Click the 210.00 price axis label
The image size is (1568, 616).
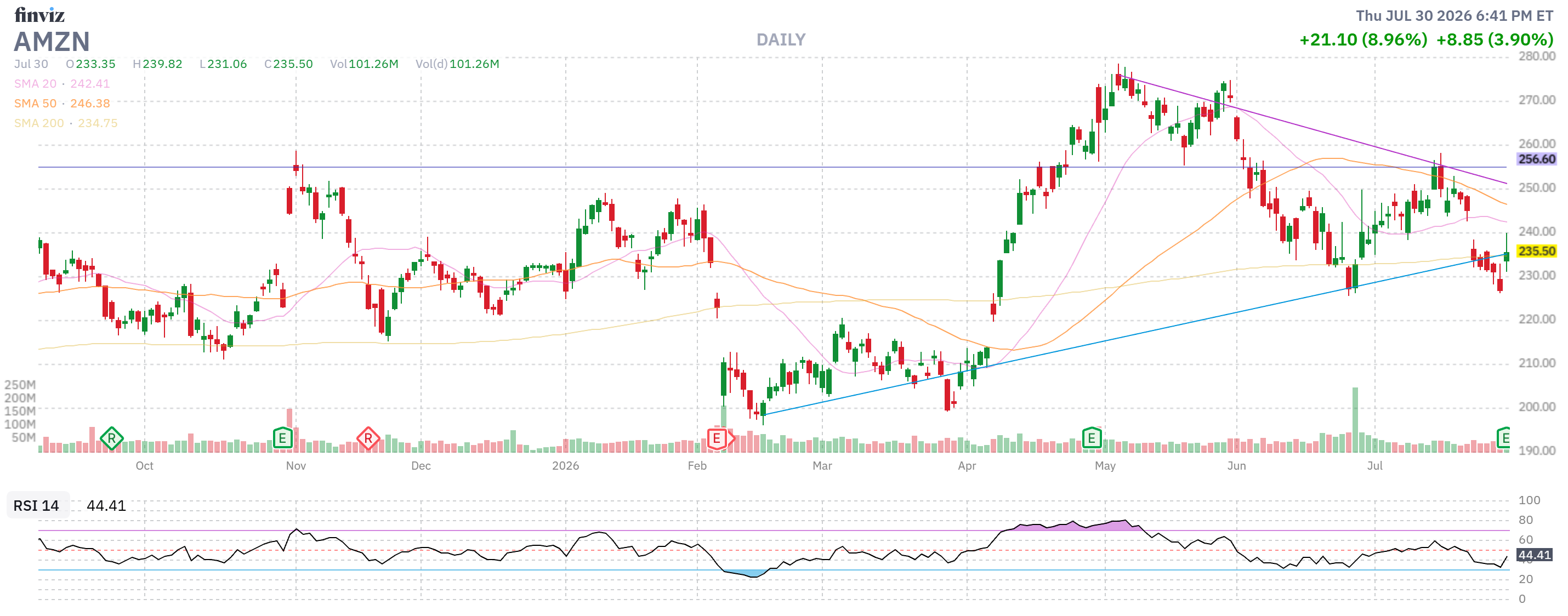(1536, 363)
